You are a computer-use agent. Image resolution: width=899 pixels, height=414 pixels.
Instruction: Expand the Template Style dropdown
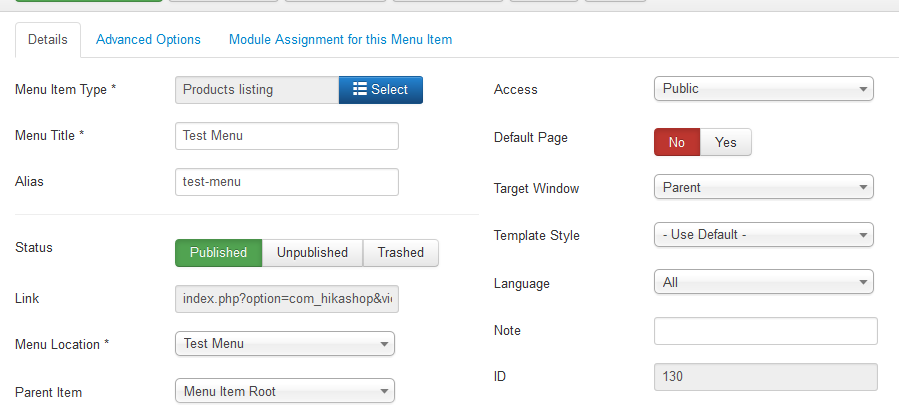pos(764,235)
